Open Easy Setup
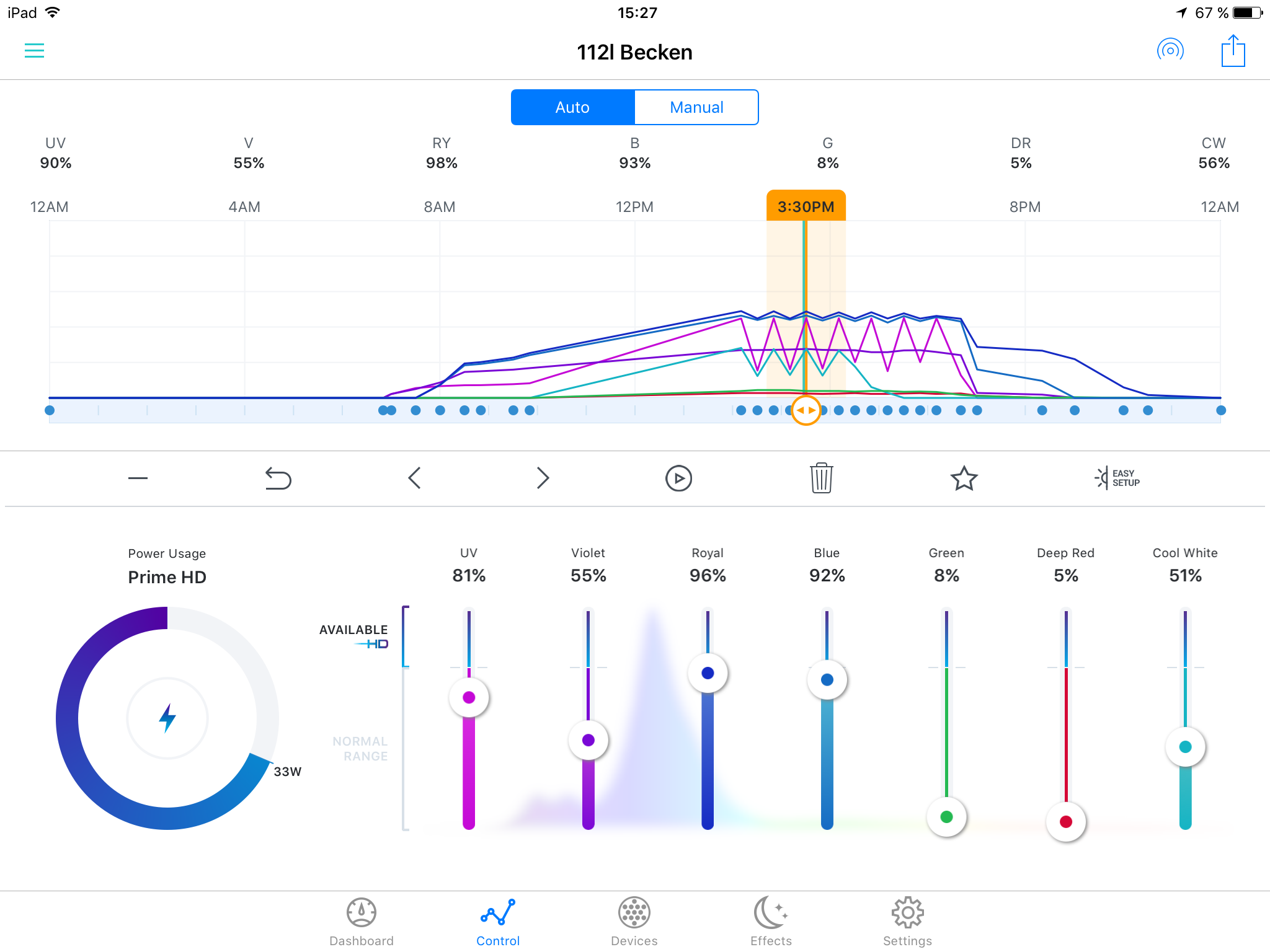This screenshot has width=1270, height=952. click(x=1117, y=478)
